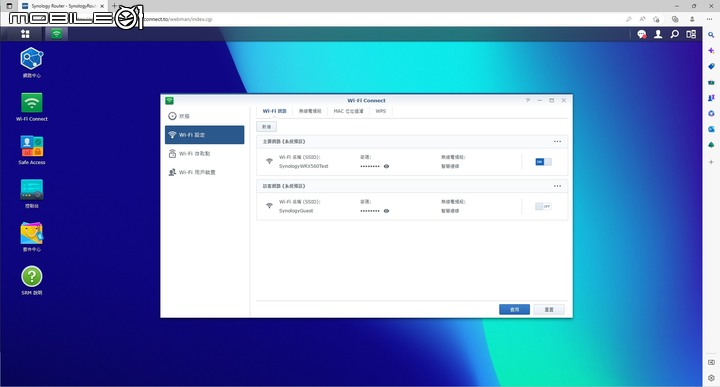Open a new Edge browser tab with plus
The image size is (720, 387).
click(x=114, y=6)
